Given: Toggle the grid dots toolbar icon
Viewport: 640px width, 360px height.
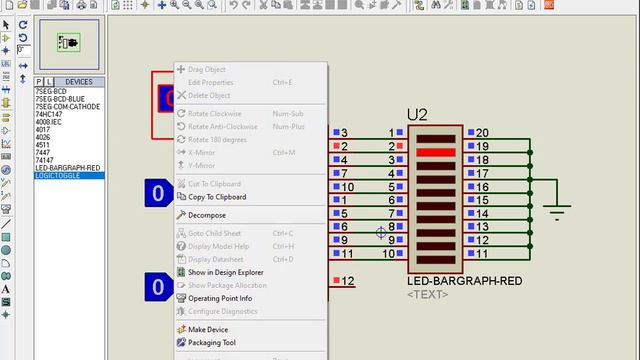Looking at the screenshot, I should point(128,5).
